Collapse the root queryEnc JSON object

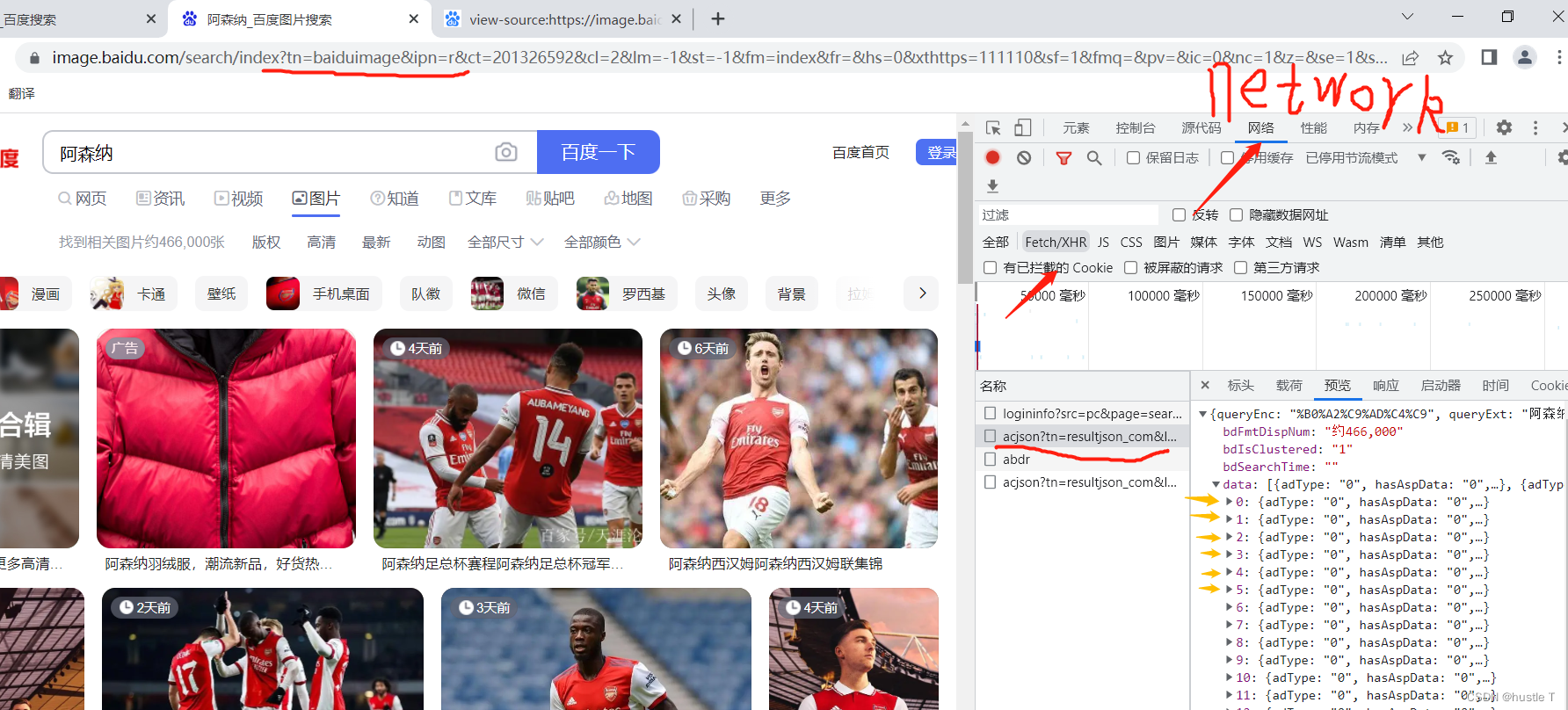(1202, 414)
